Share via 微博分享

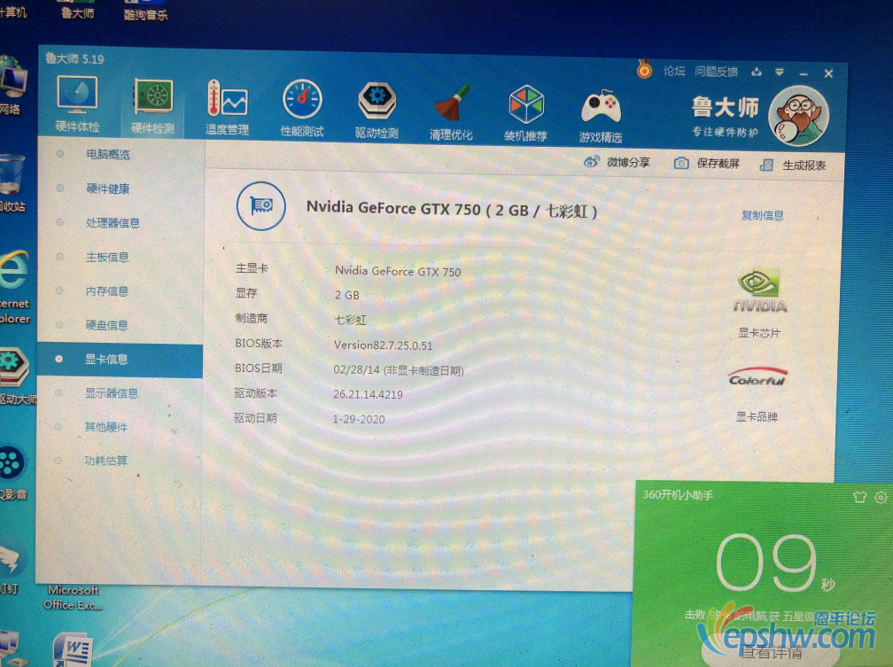tap(617, 162)
